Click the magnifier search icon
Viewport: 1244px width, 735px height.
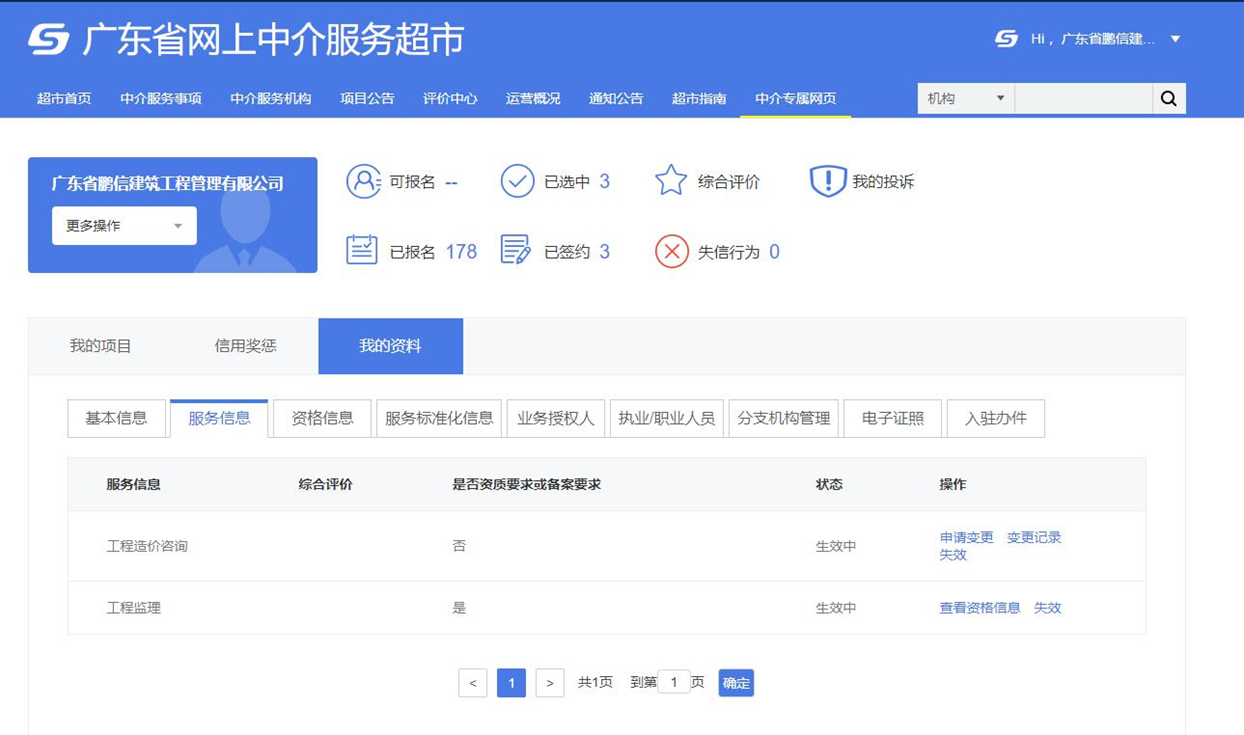pyautogui.click(x=1169, y=98)
